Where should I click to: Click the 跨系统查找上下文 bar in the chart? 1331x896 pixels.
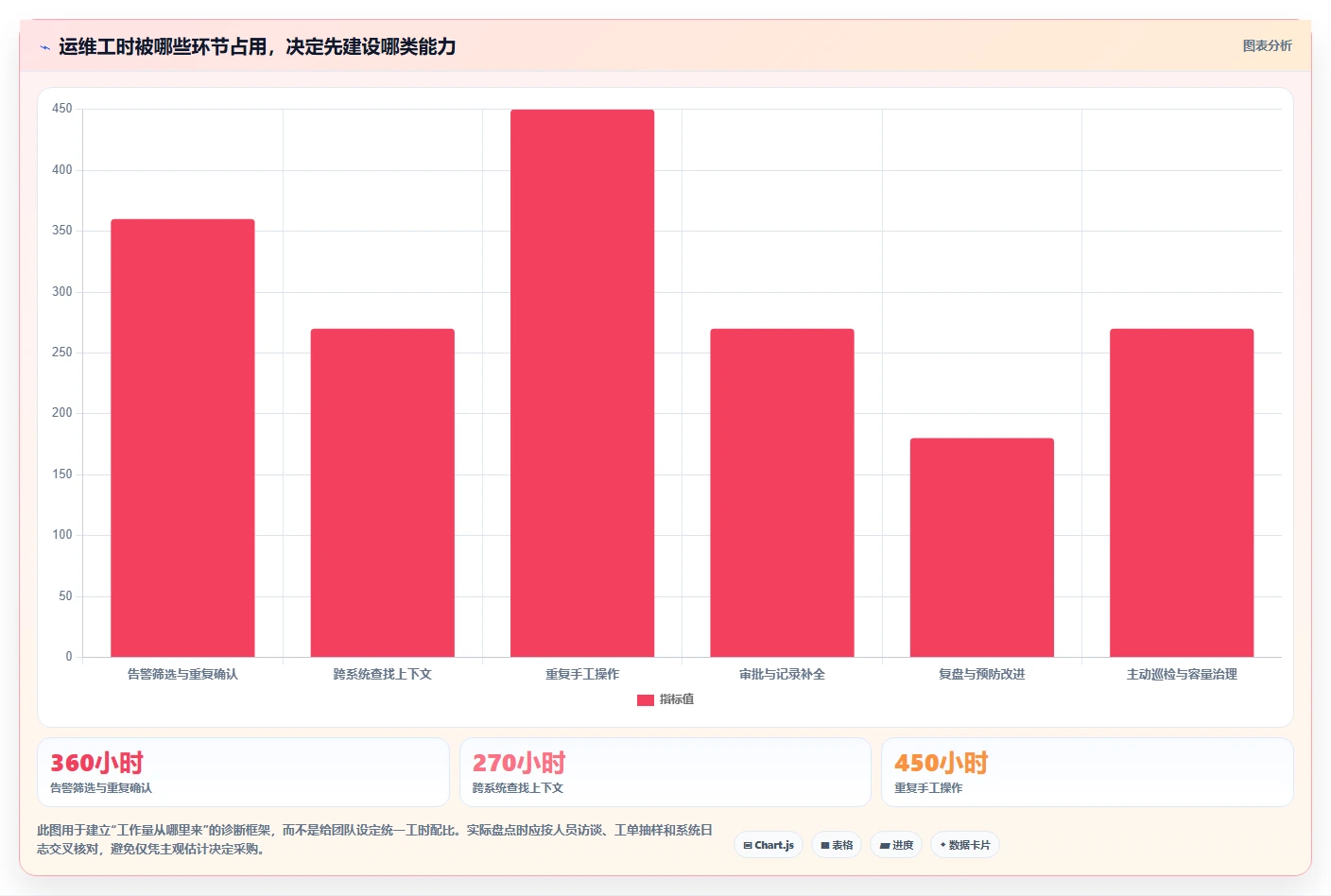pos(383,492)
